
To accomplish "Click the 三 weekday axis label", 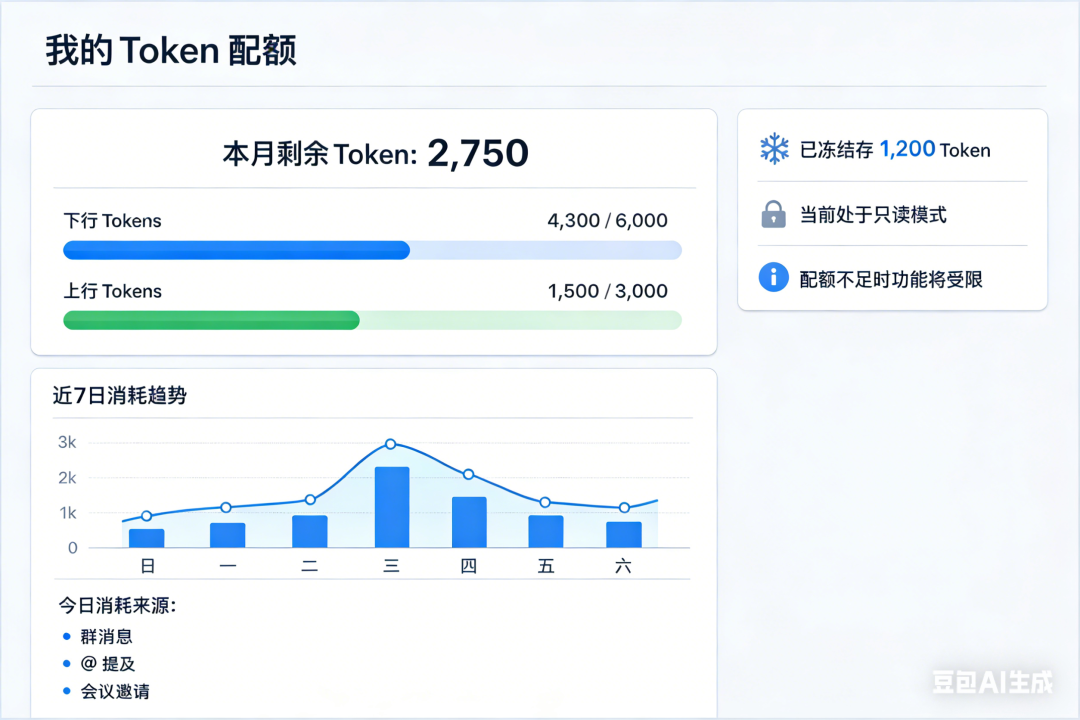I will [391, 566].
